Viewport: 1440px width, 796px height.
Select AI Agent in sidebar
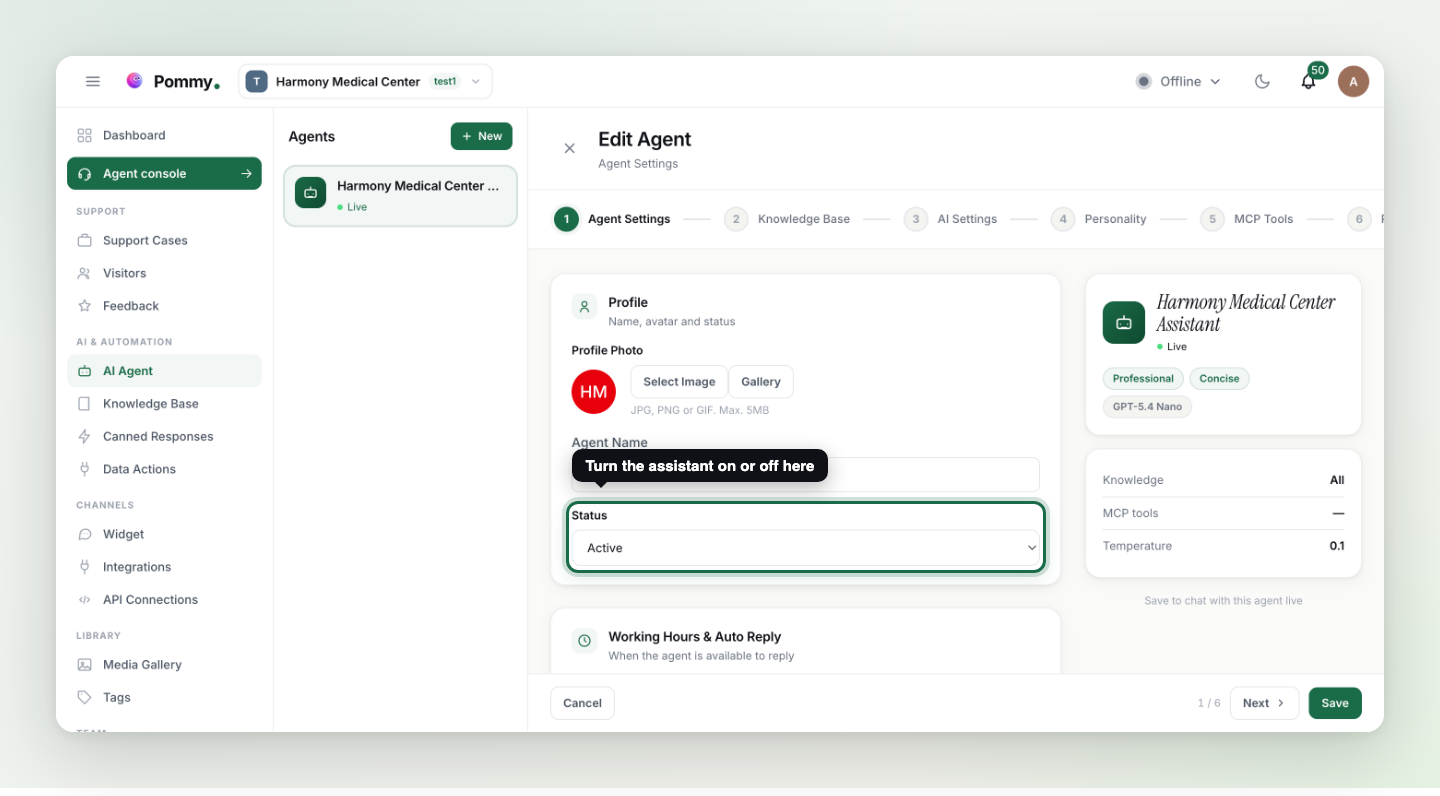click(x=164, y=371)
